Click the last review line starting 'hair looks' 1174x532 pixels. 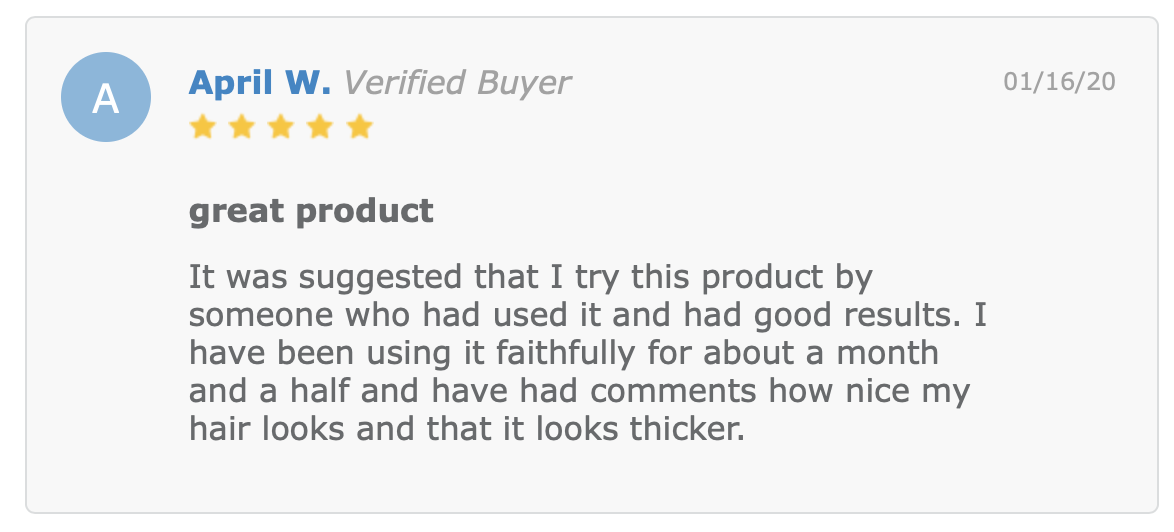tap(467, 429)
